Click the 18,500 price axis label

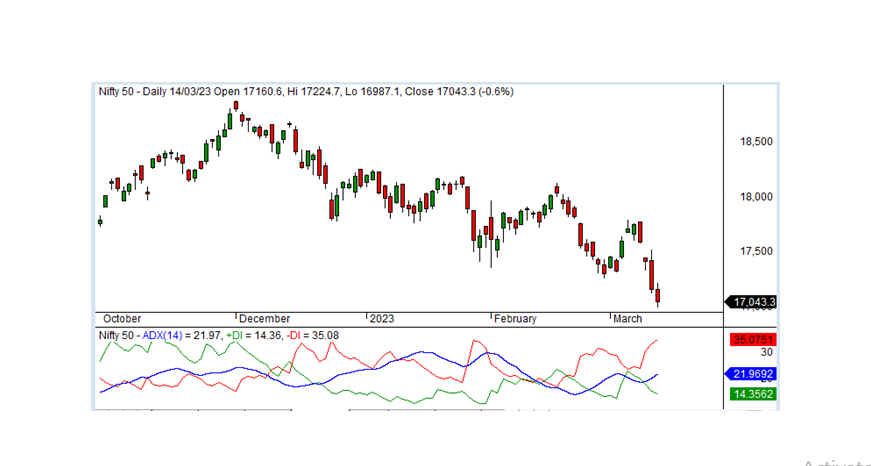(x=756, y=142)
